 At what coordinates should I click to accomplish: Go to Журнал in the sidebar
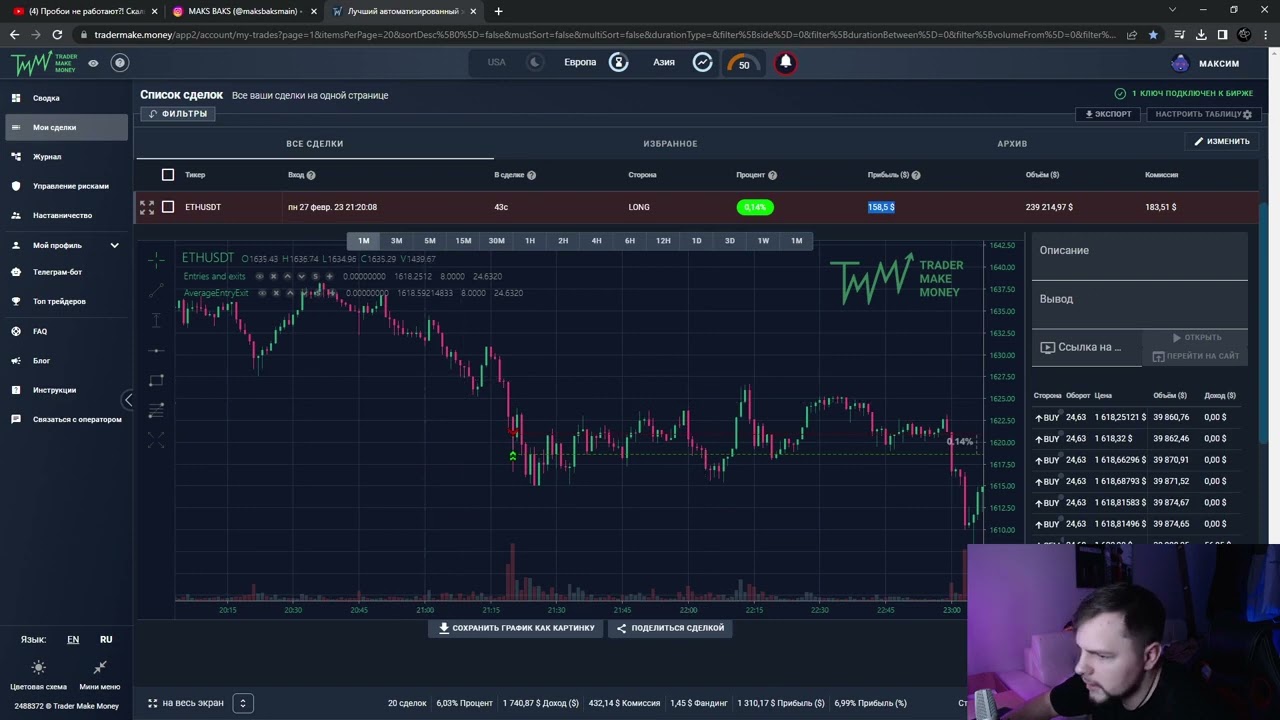[x=65, y=157]
